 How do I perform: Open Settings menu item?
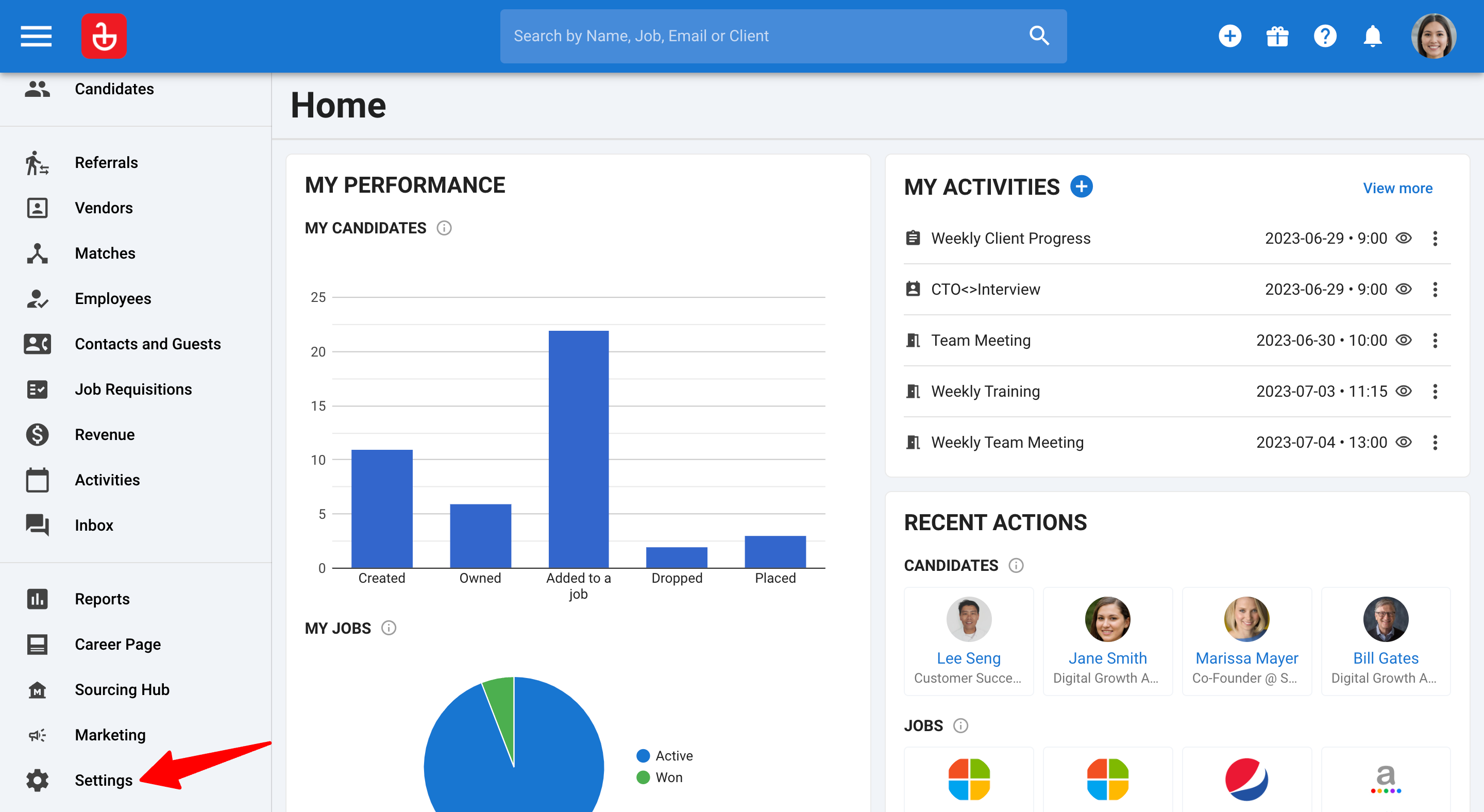point(104,781)
